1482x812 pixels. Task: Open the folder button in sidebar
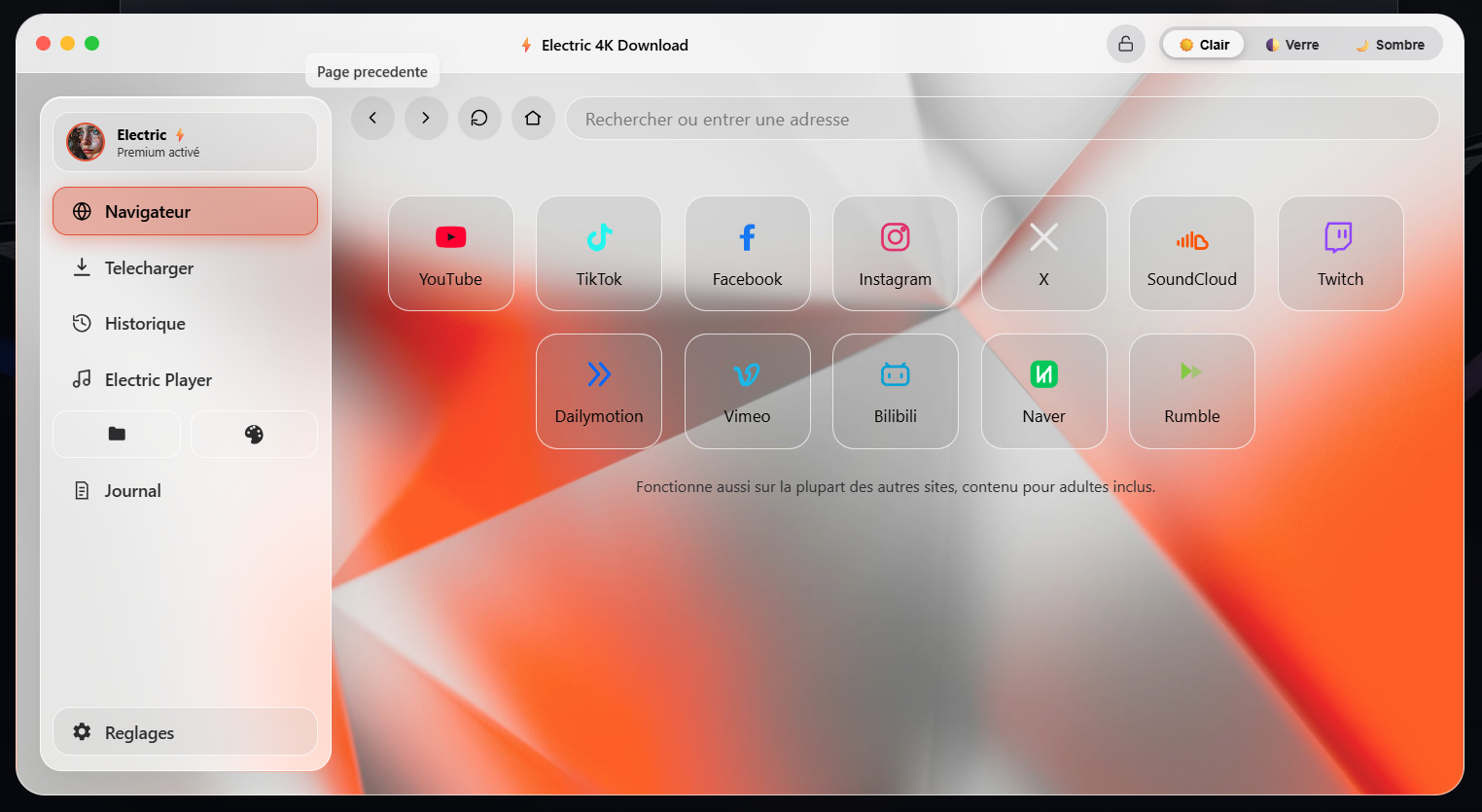pyautogui.click(x=117, y=434)
